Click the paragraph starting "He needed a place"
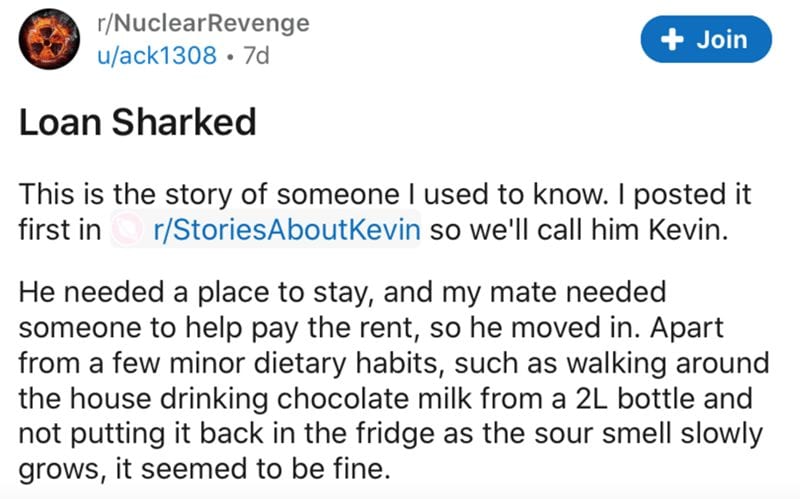Screen dimensions: 800x499 tap(394, 380)
